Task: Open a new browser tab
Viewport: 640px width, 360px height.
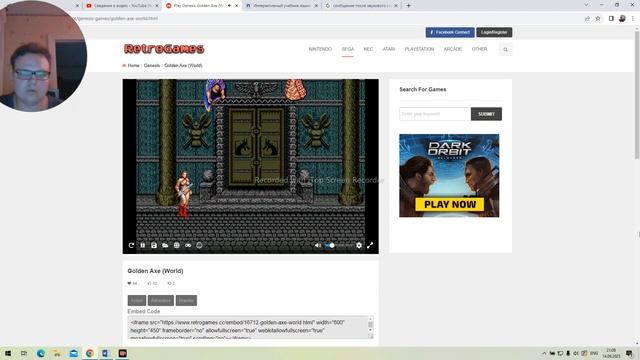Action: (408, 6)
